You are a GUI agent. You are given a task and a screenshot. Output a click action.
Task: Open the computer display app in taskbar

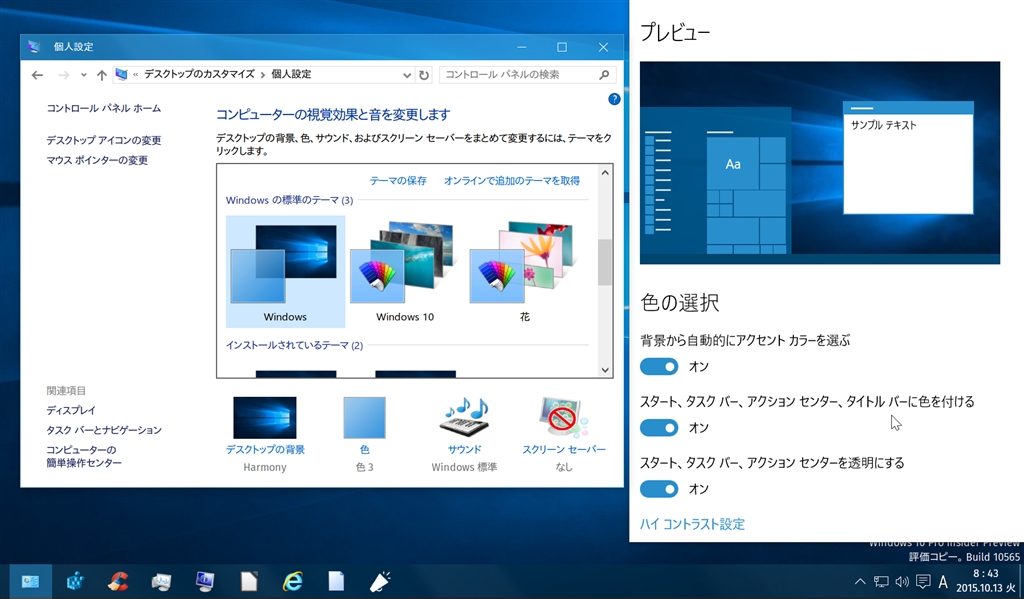(x=205, y=581)
